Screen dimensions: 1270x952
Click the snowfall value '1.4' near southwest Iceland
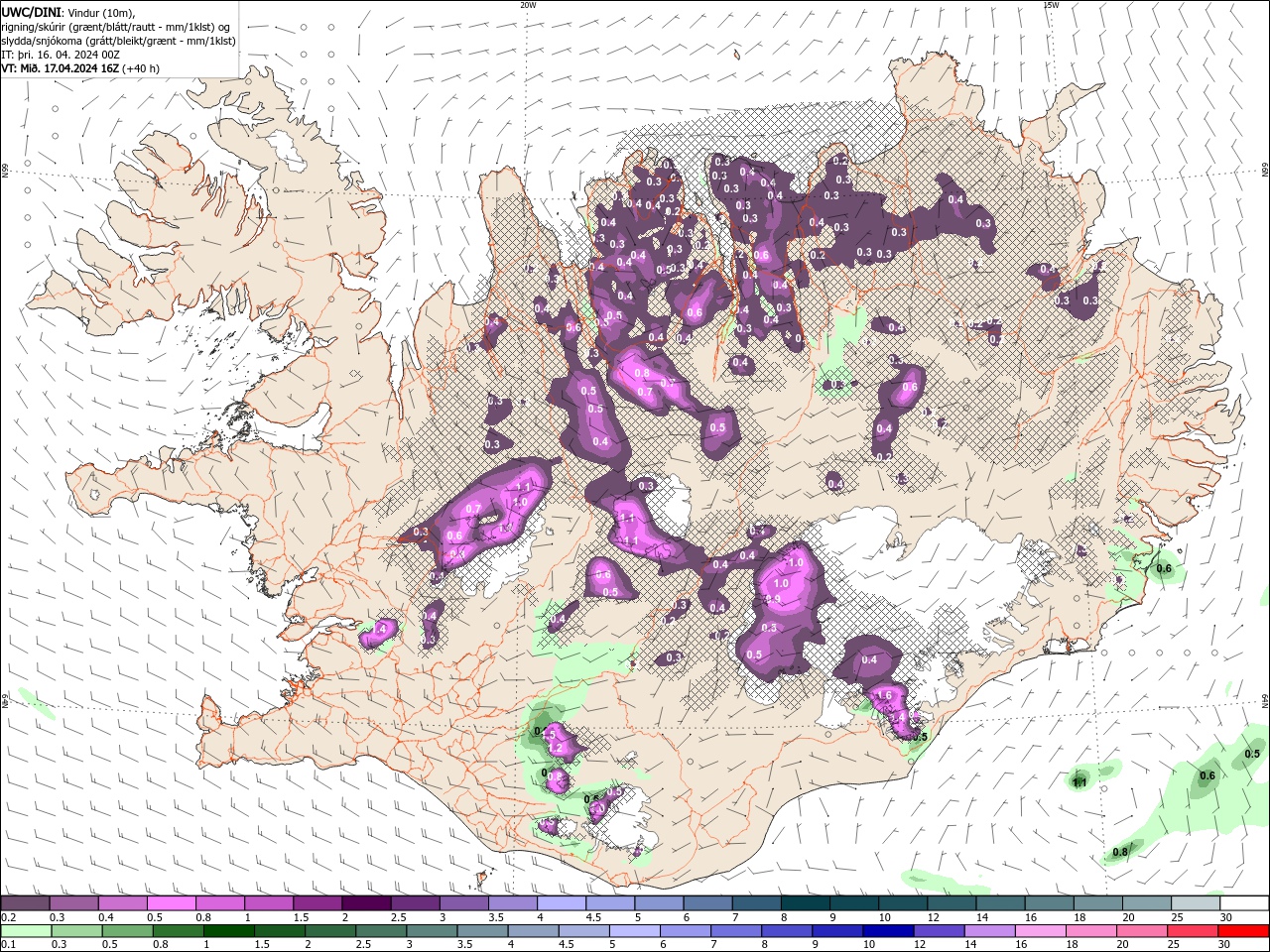378,629
